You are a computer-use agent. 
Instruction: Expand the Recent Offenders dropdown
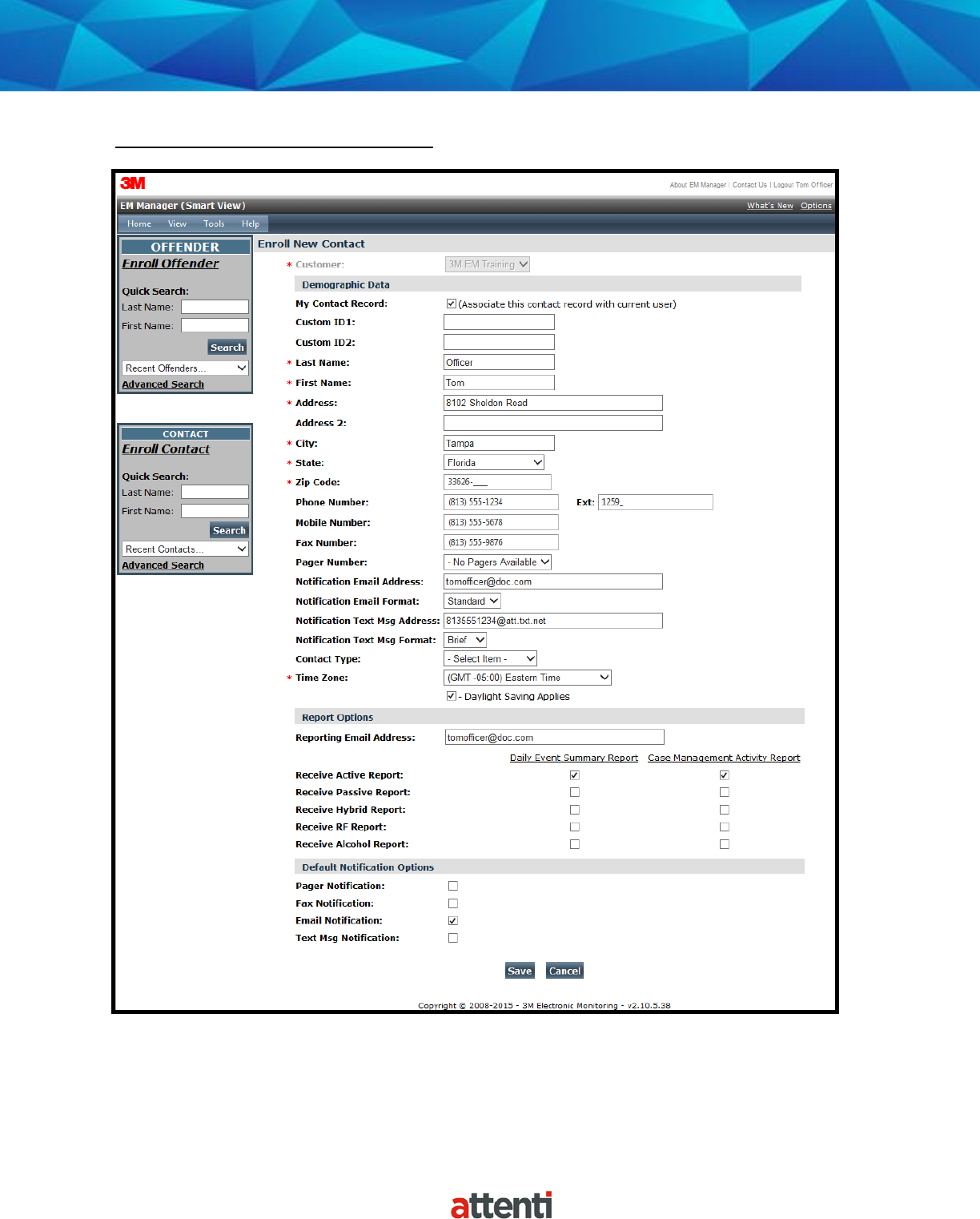186,368
